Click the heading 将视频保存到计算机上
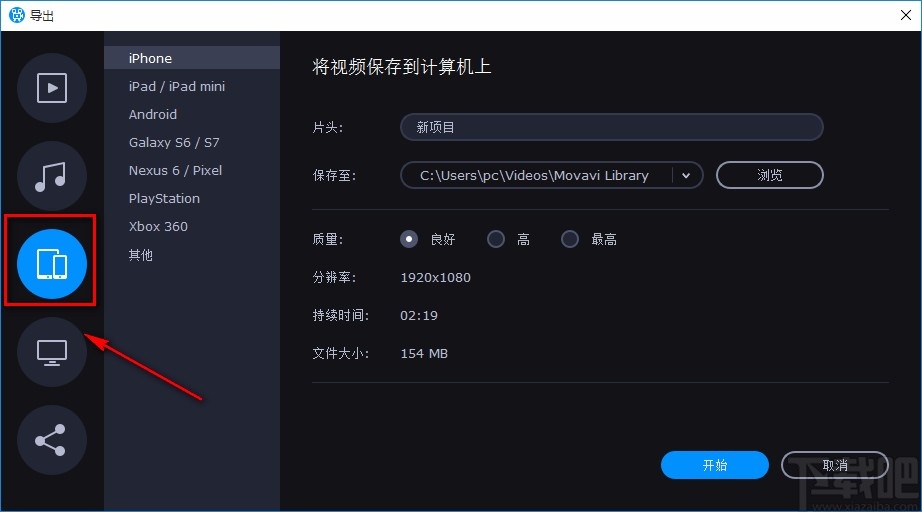922x512 pixels. [402, 67]
